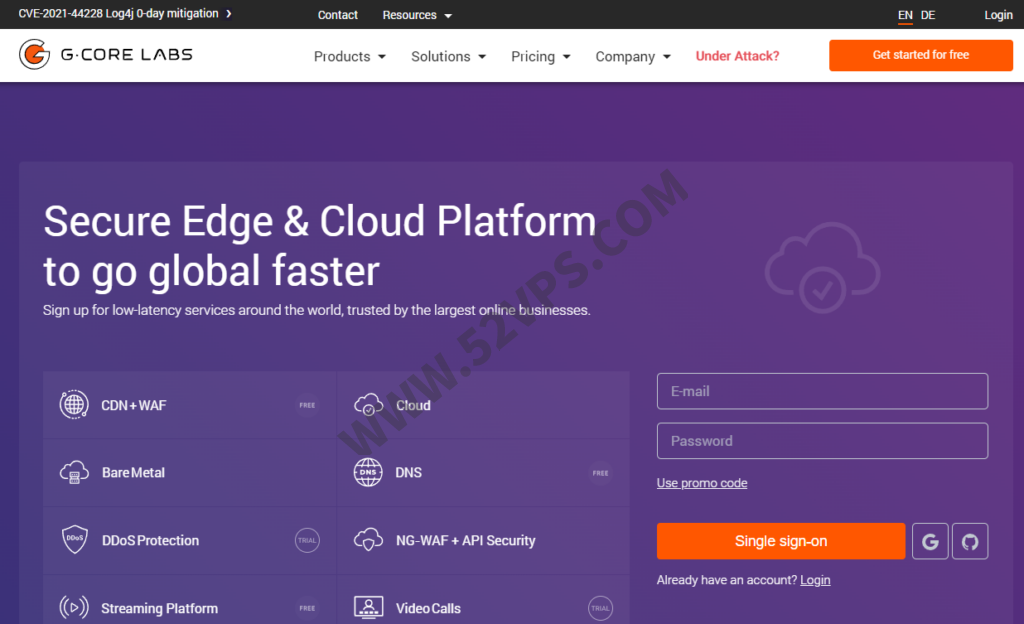Focus the Password input field
The width and height of the screenshot is (1024, 624).
click(822, 441)
